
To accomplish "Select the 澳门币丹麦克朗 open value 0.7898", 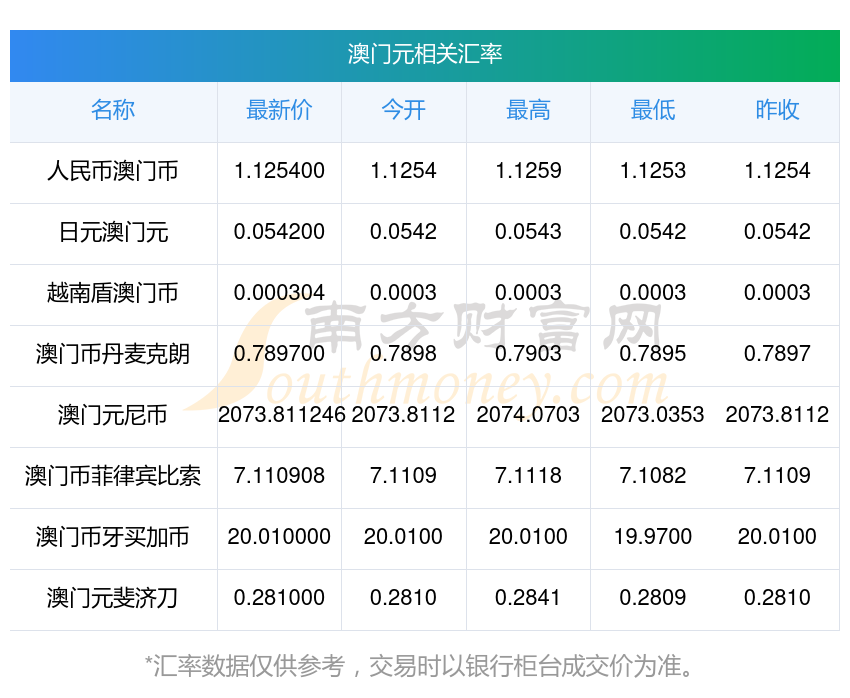I will pyautogui.click(x=403, y=354).
